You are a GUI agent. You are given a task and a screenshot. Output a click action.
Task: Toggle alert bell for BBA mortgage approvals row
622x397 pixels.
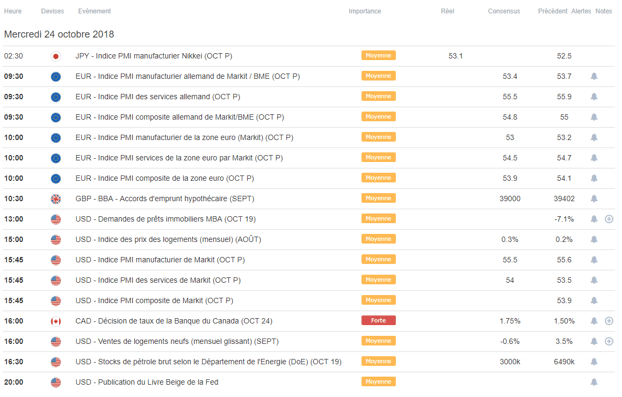(594, 198)
